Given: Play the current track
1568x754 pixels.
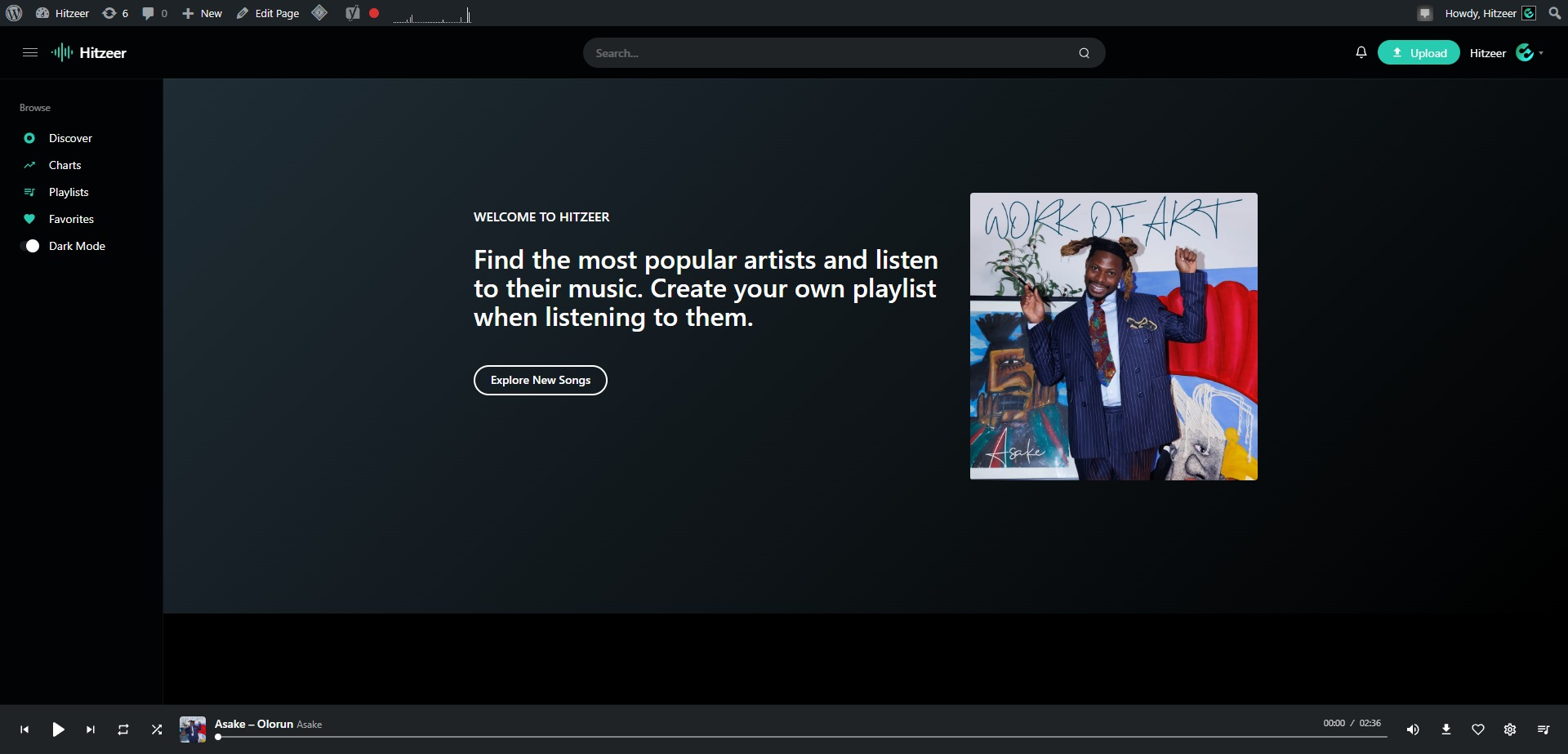Looking at the screenshot, I should point(58,729).
